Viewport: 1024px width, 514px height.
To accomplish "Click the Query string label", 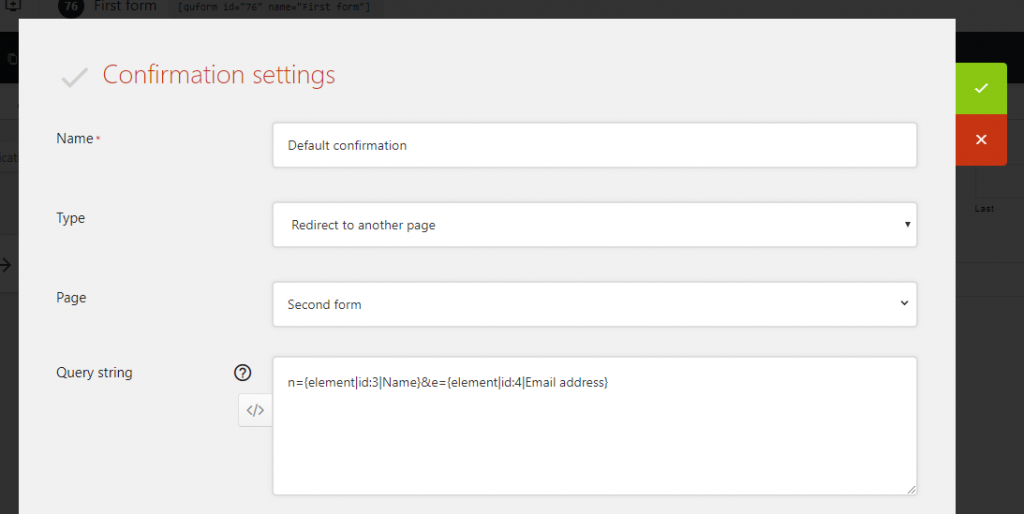I will 94,373.
